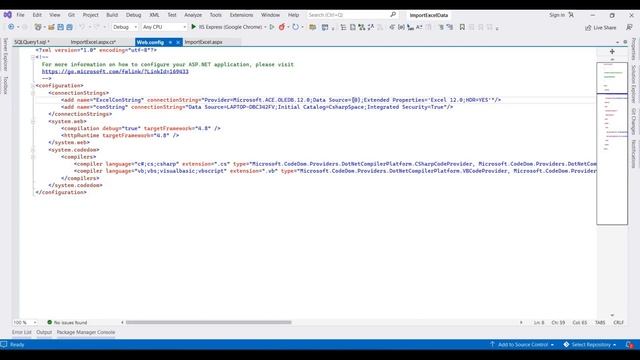Open the Output panel tab
The image size is (640, 360).
[x=44, y=332]
